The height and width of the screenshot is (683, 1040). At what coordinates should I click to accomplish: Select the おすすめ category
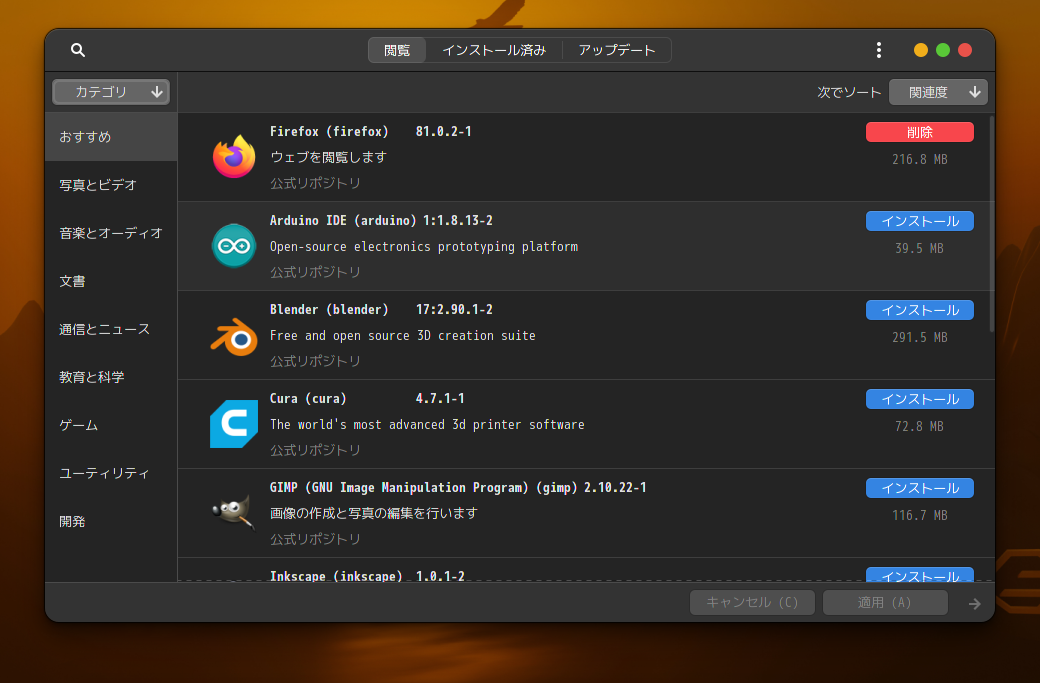point(111,137)
